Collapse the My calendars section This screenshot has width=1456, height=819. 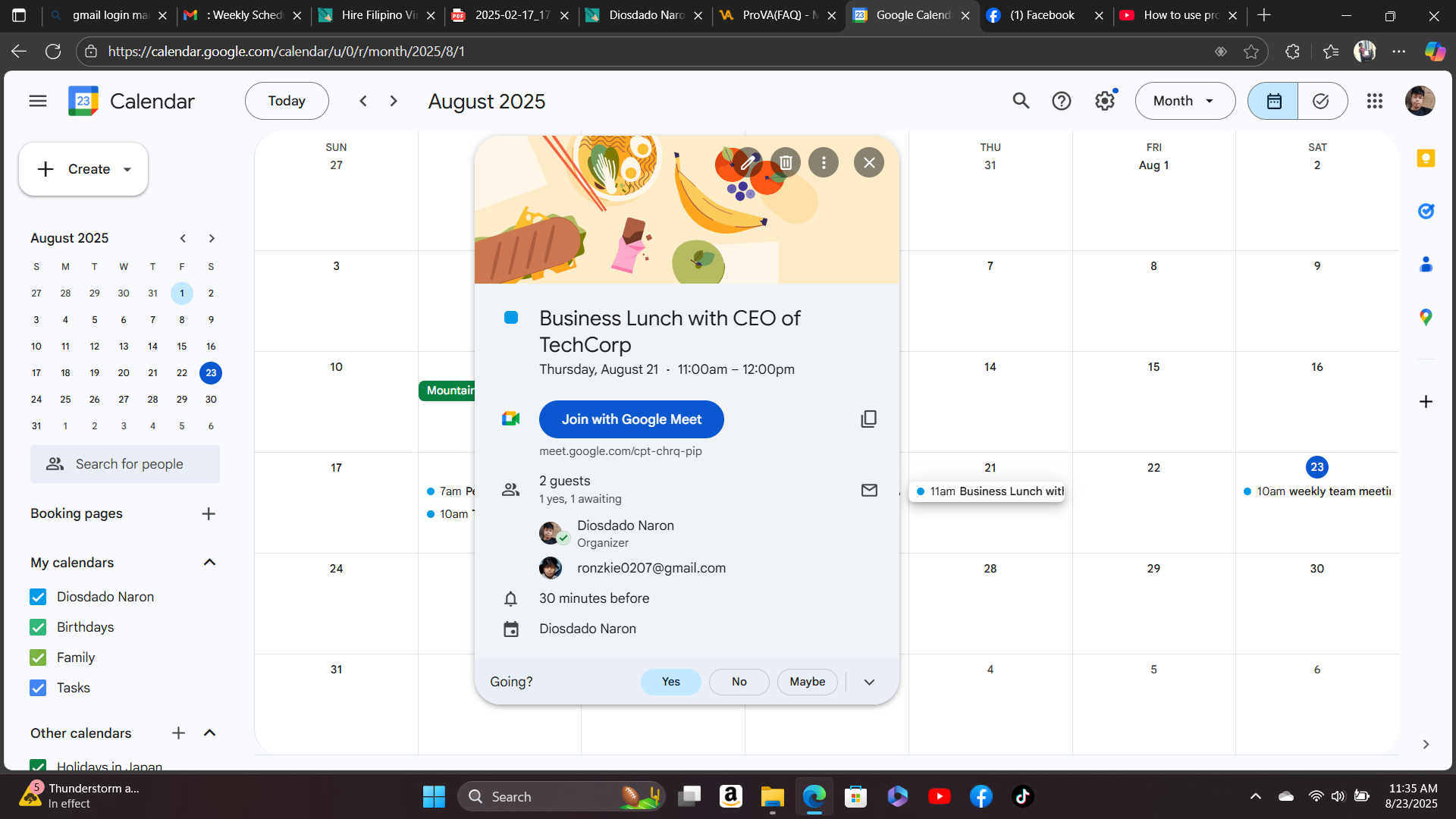[210, 563]
